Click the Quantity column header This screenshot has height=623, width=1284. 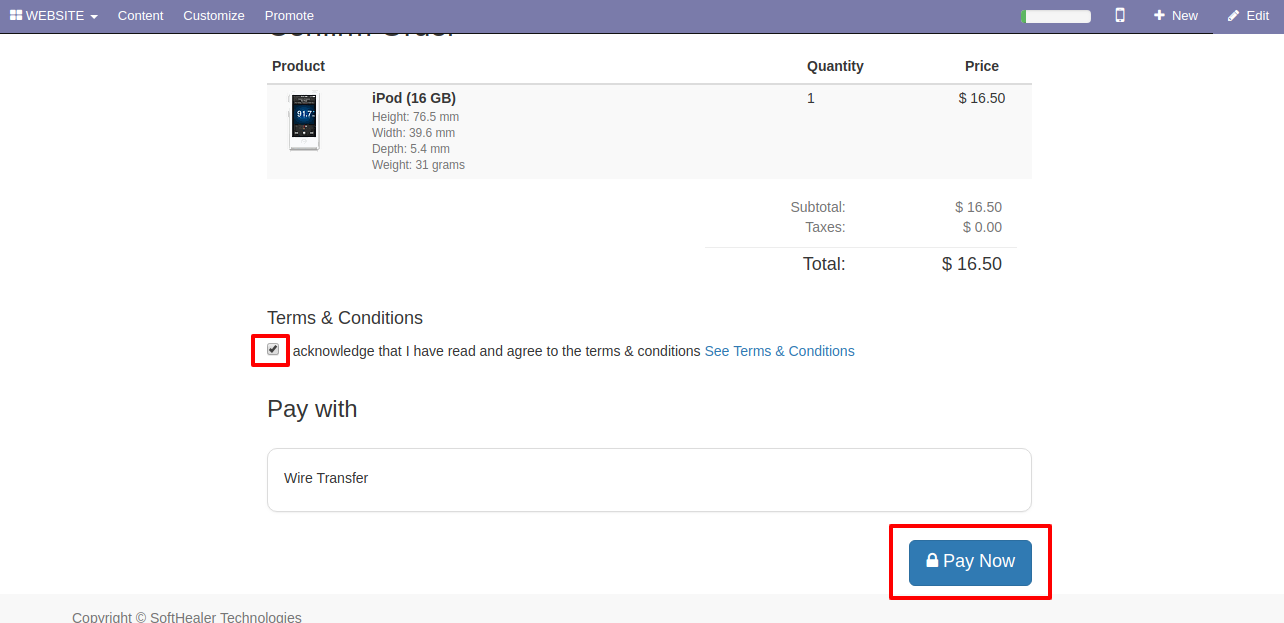point(835,66)
